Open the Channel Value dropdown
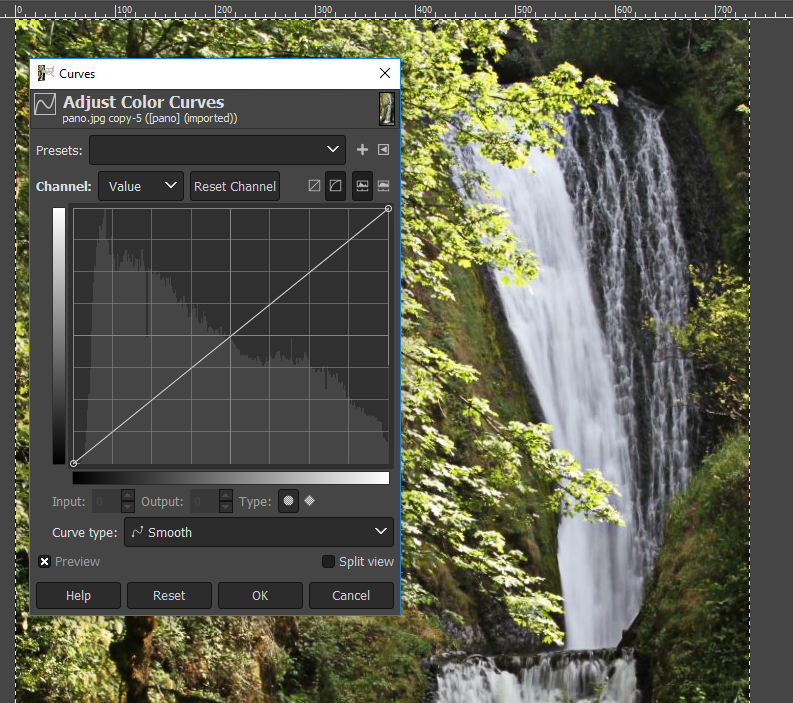 (141, 186)
